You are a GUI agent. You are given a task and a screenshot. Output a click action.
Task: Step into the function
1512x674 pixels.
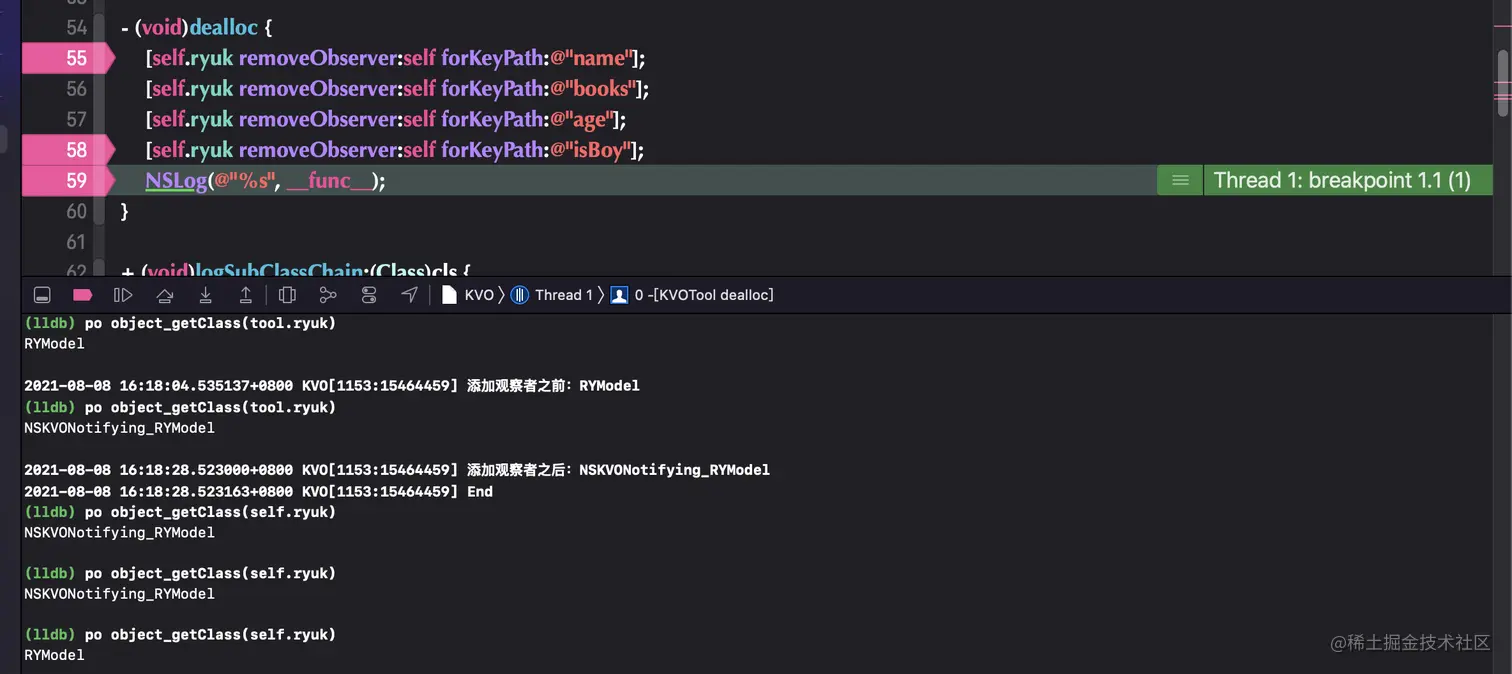205,295
